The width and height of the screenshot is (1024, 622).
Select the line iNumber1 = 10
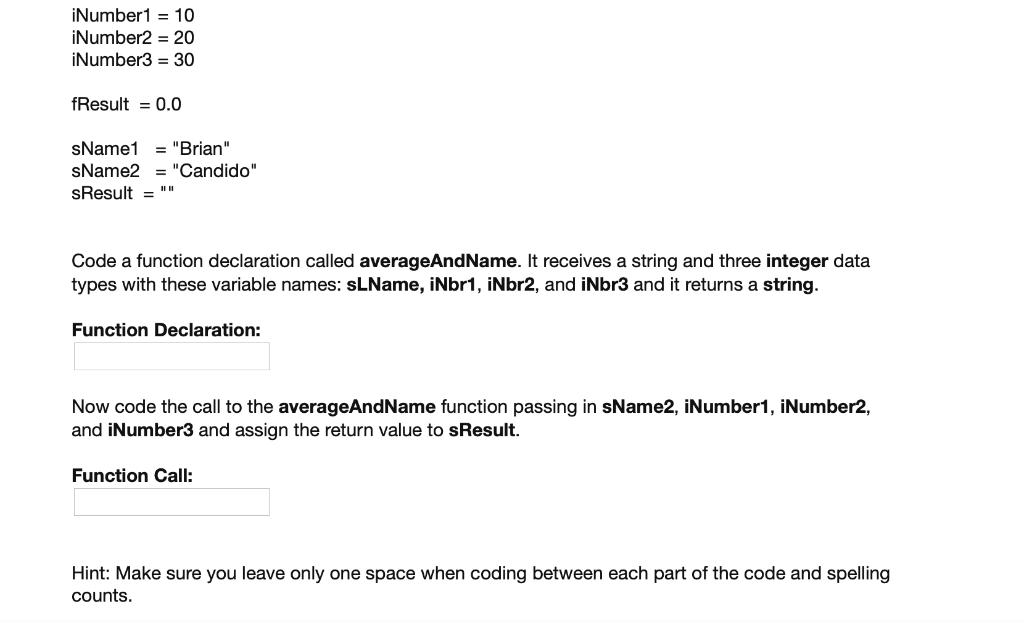tap(132, 15)
